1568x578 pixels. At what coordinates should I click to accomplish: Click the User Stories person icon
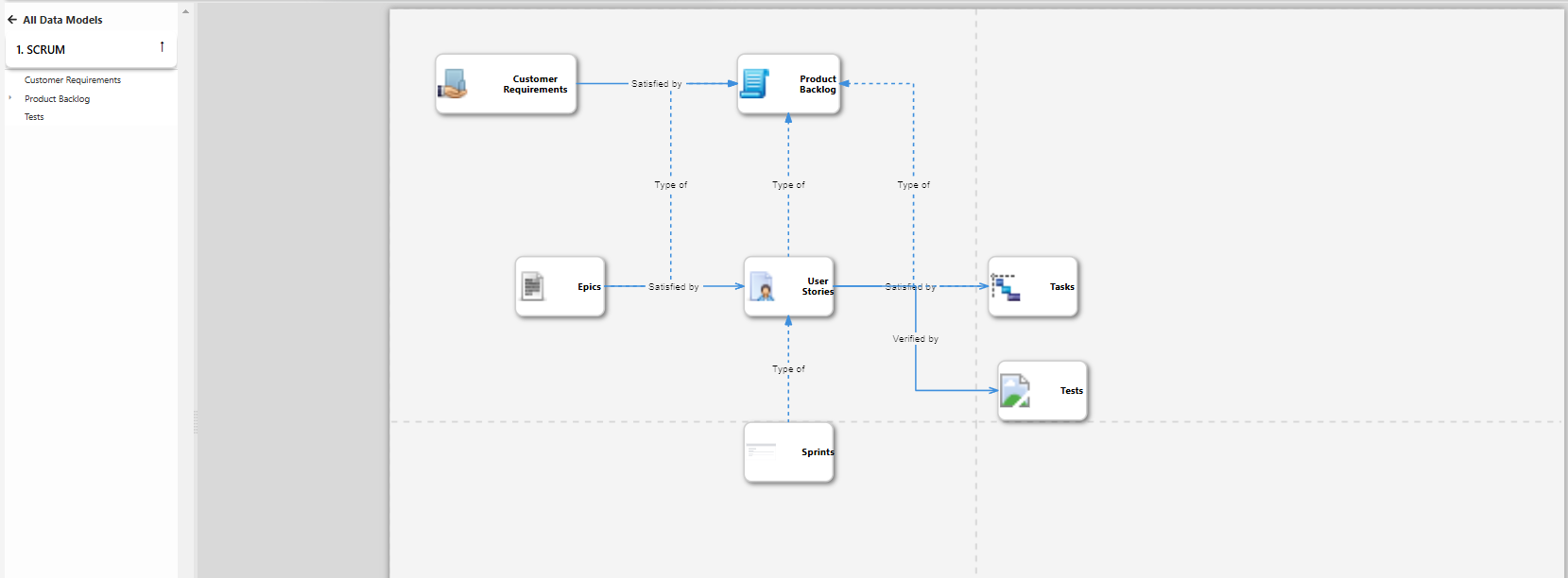[x=762, y=286]
